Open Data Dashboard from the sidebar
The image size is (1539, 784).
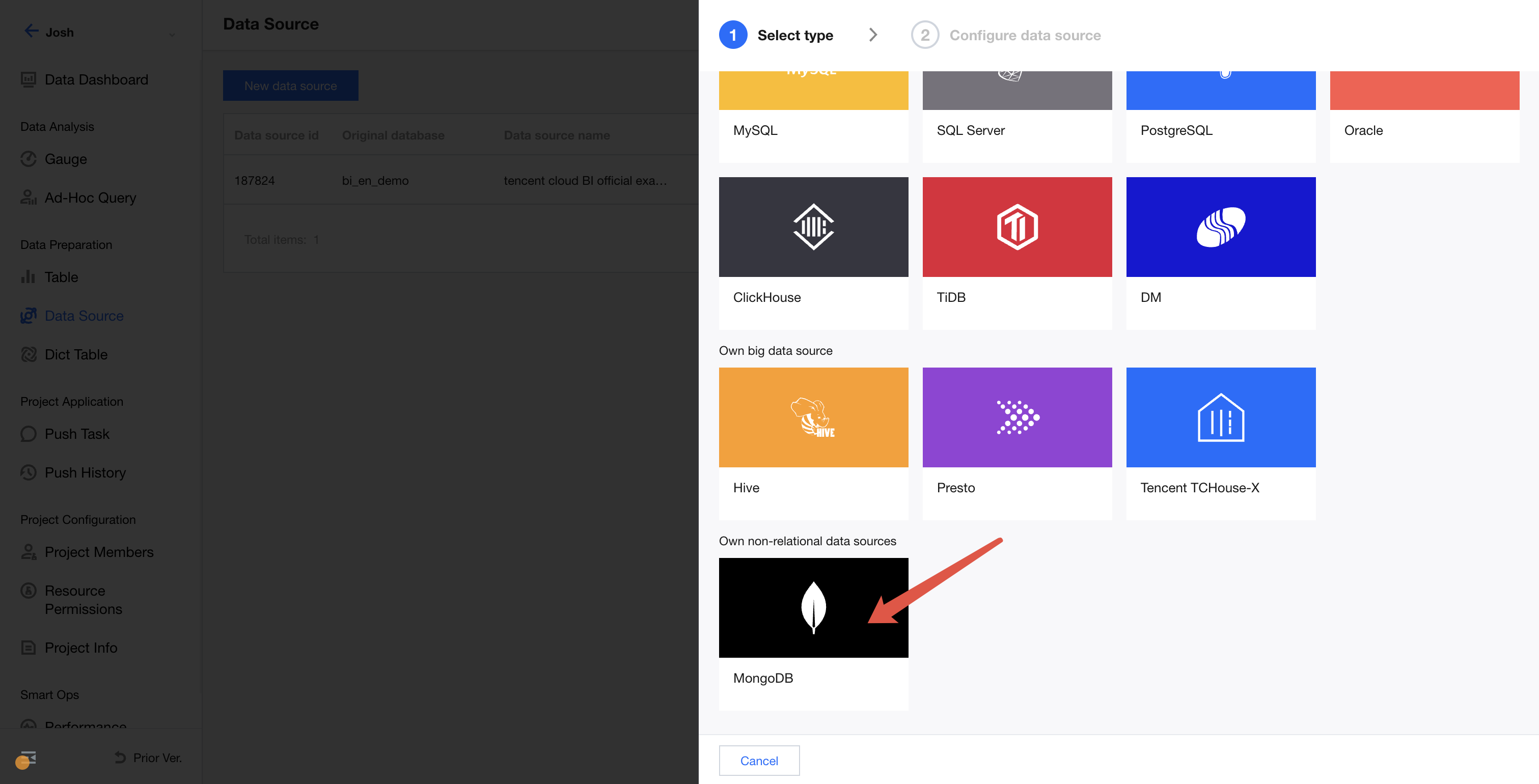click(x=96, y=79)
